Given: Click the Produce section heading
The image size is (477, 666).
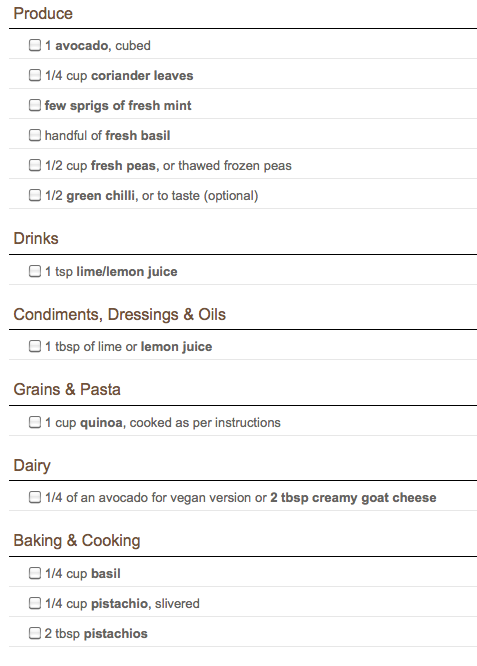Looking at the screenshot, I should pyautogui.click(x=43, y=14).
